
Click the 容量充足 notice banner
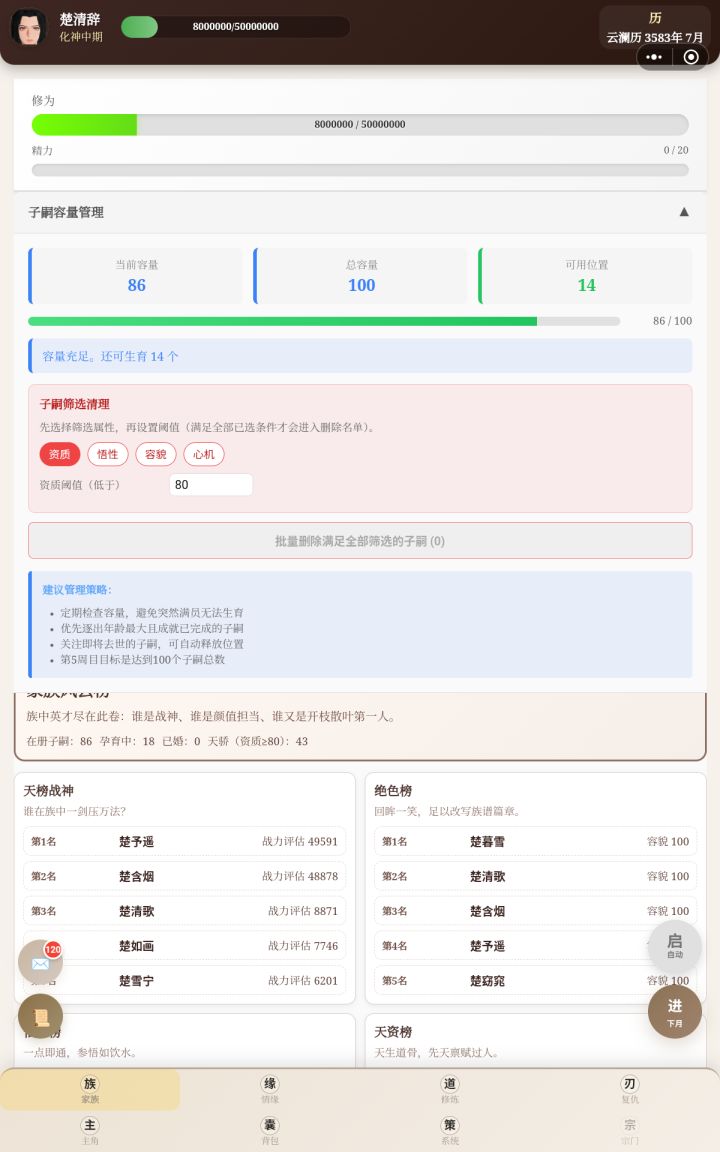[x=360, y=356]
